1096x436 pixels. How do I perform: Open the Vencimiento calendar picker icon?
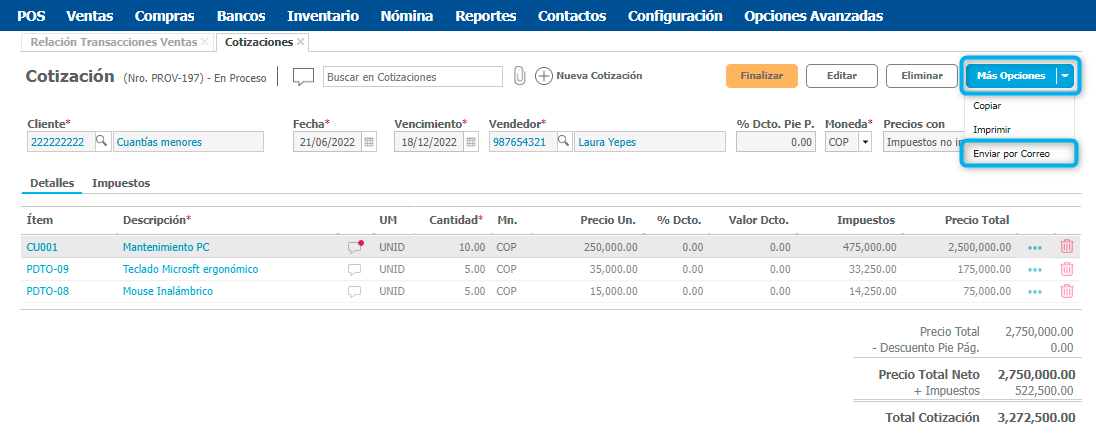tap(470, 142)
